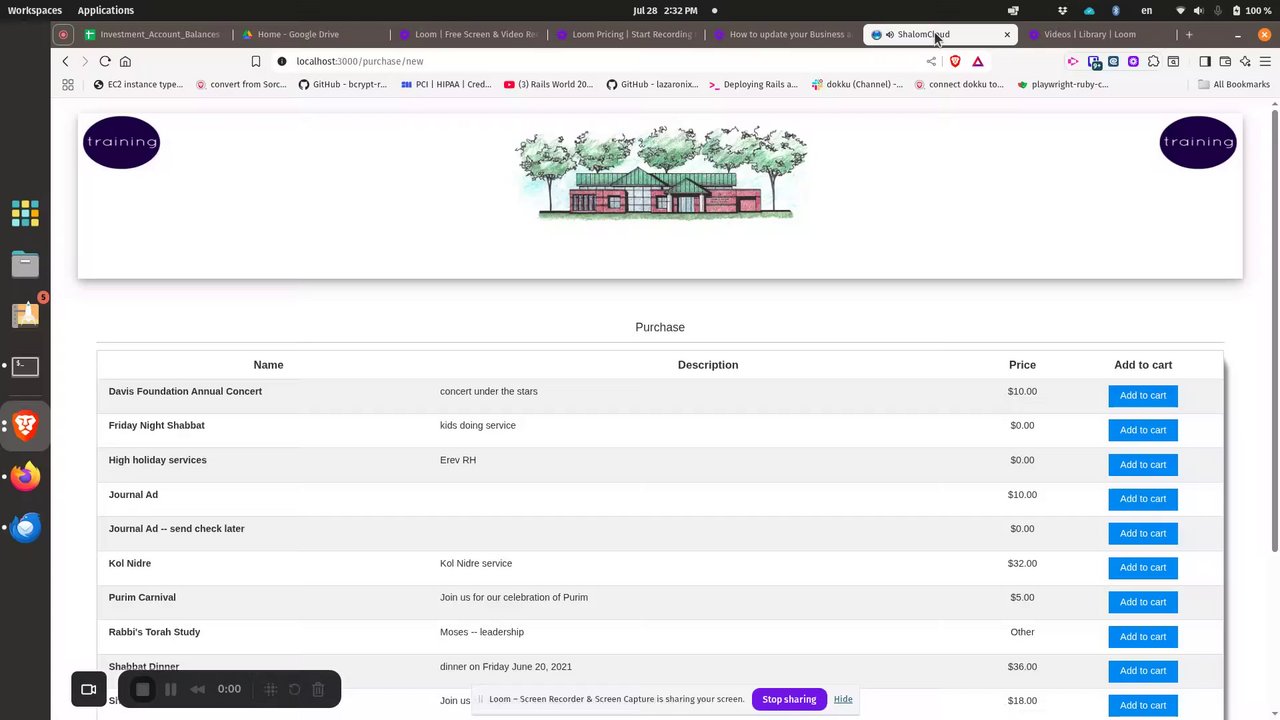Image resolution: width=1280 pixels, height=720 pixels.
Task: Open Deploying Rails a... bookmark
Action: tap(753, 85)
